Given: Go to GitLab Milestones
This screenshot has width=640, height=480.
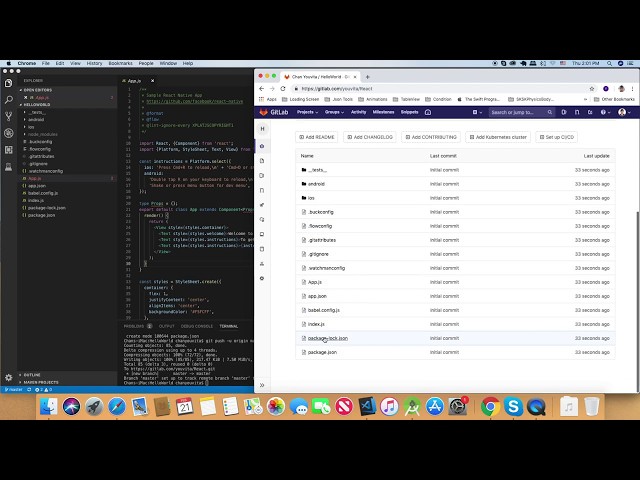Looking at the screenshot, I should coord(383,112).
